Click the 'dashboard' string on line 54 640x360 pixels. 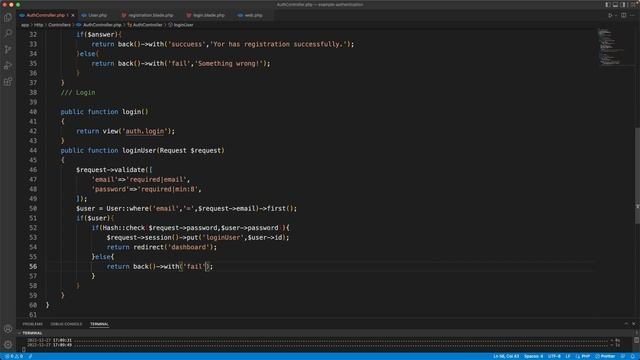pos(189,247)
